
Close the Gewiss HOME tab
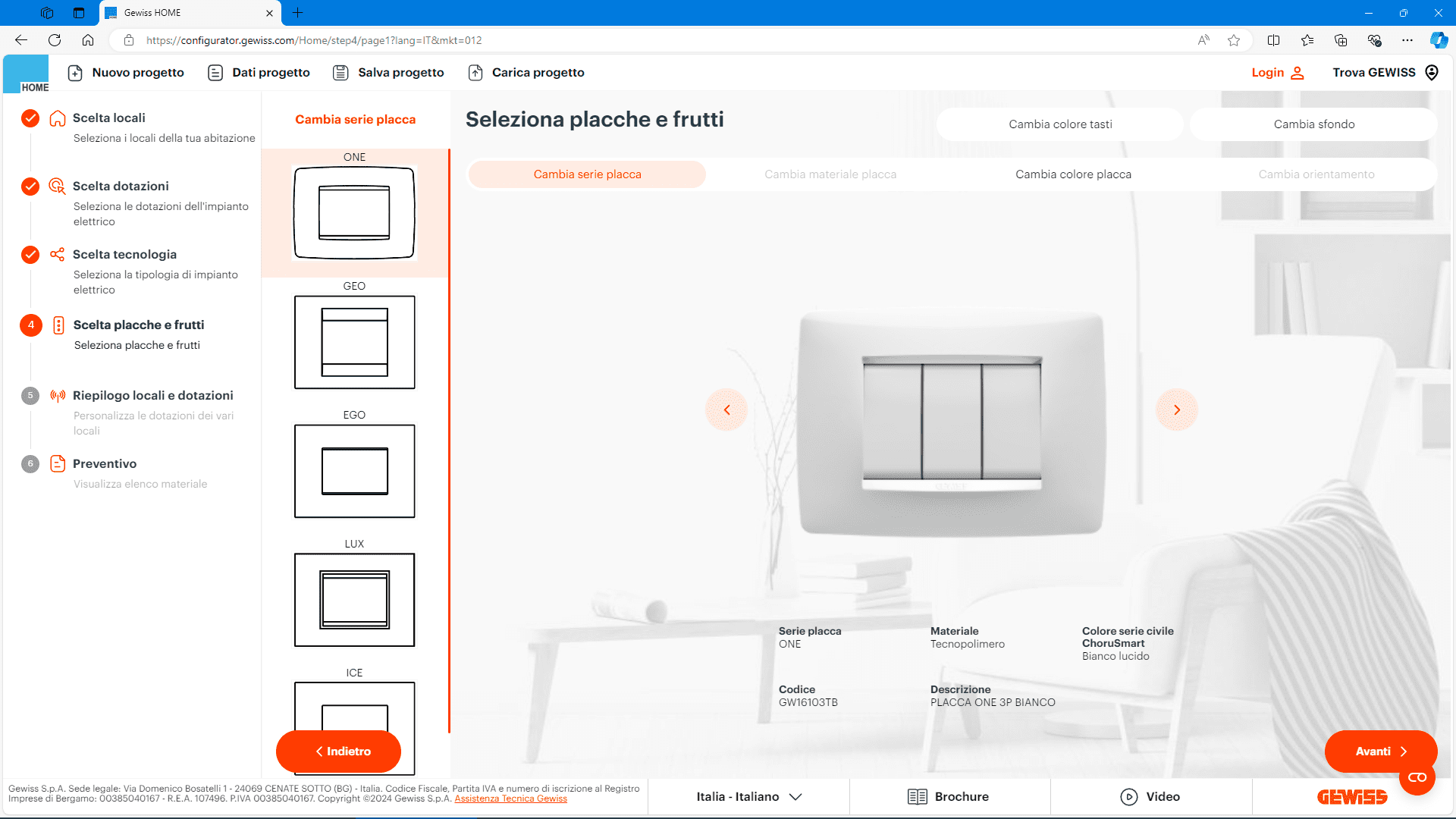(x=269, y=13)
